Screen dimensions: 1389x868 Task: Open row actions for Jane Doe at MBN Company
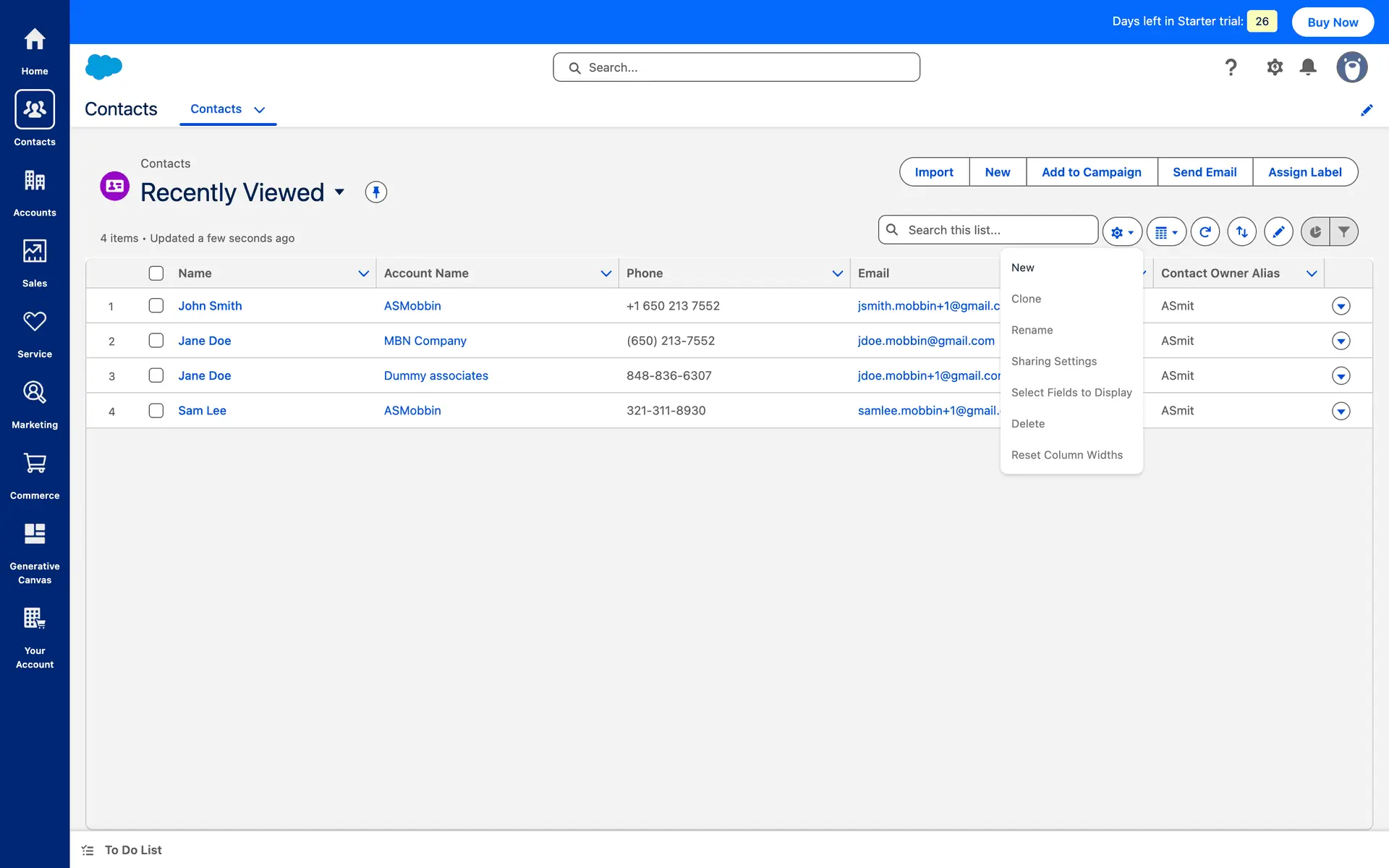(x=1341, y=341)
